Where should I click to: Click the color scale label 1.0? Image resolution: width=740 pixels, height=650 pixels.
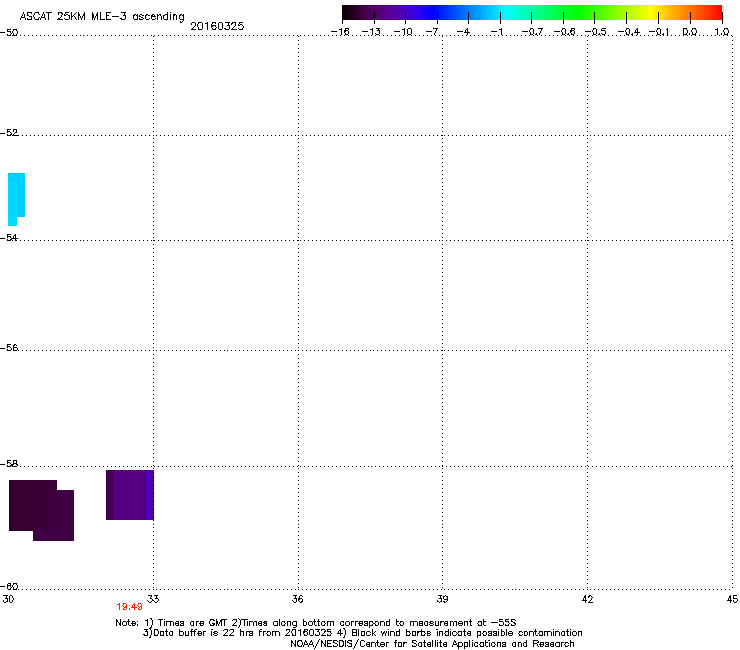click(722, 32)
